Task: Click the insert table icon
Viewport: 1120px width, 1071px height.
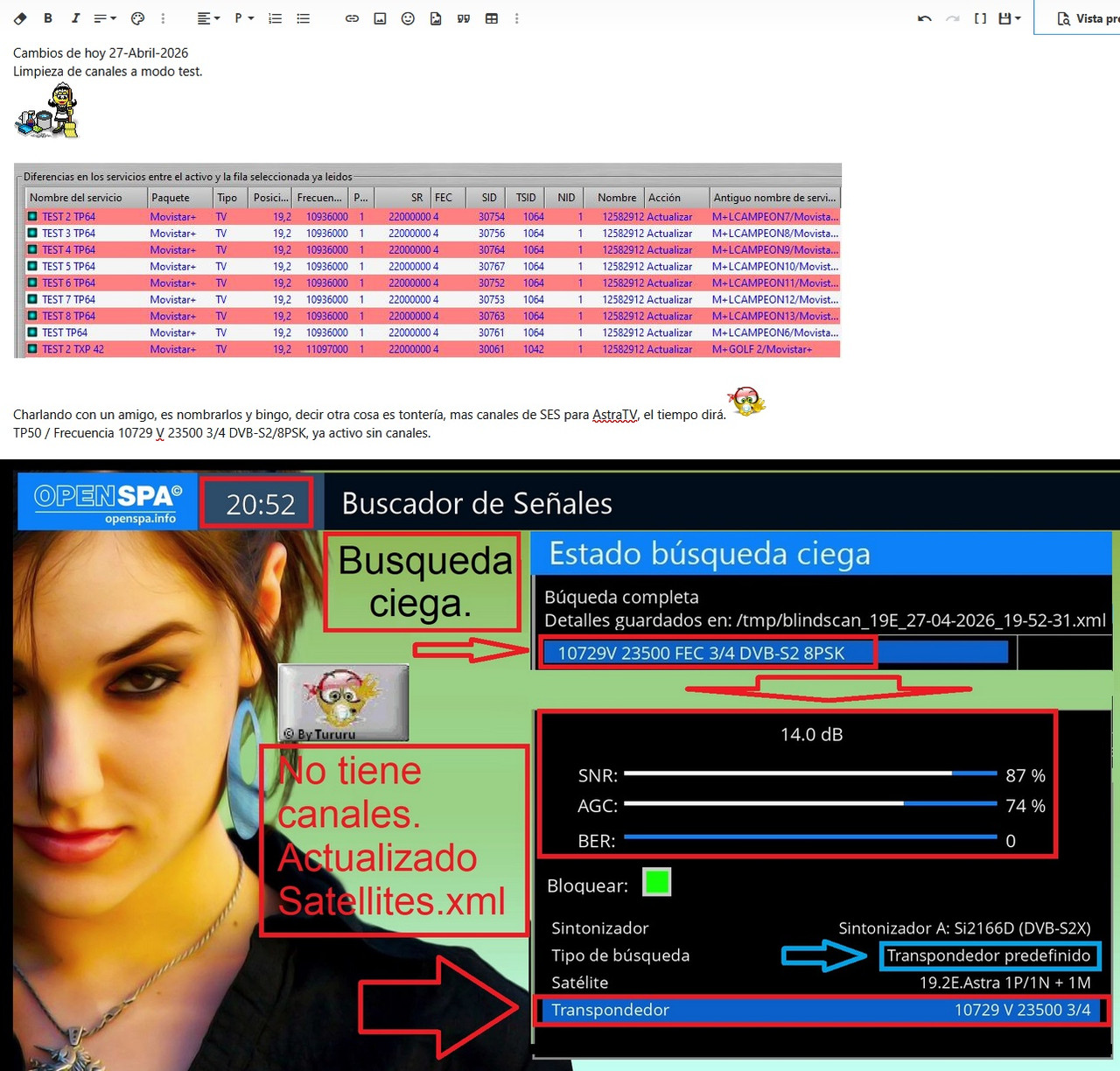Action: (492, 18)
